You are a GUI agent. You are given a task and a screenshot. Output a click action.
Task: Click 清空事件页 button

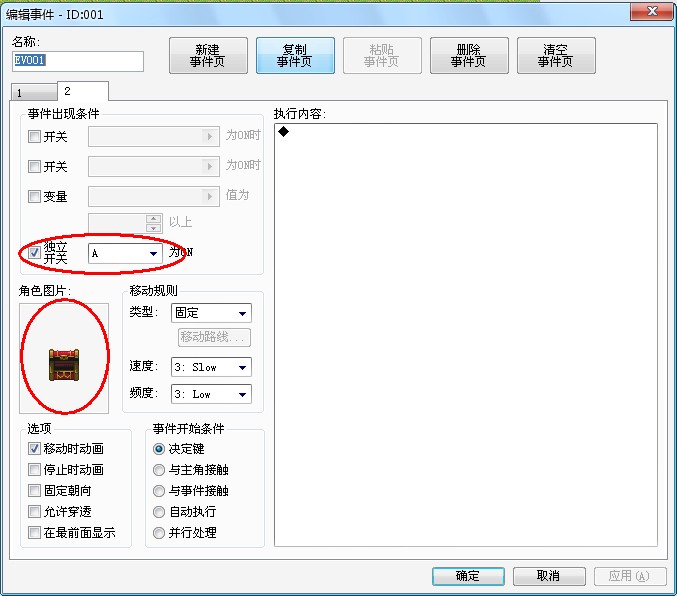pyautogui.click(x=556, y=55)
